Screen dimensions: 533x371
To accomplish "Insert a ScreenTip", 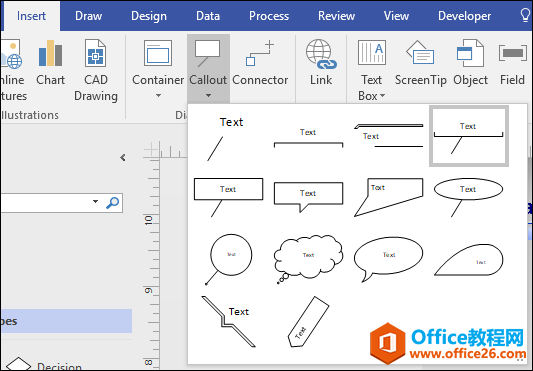I will point(420,62).
